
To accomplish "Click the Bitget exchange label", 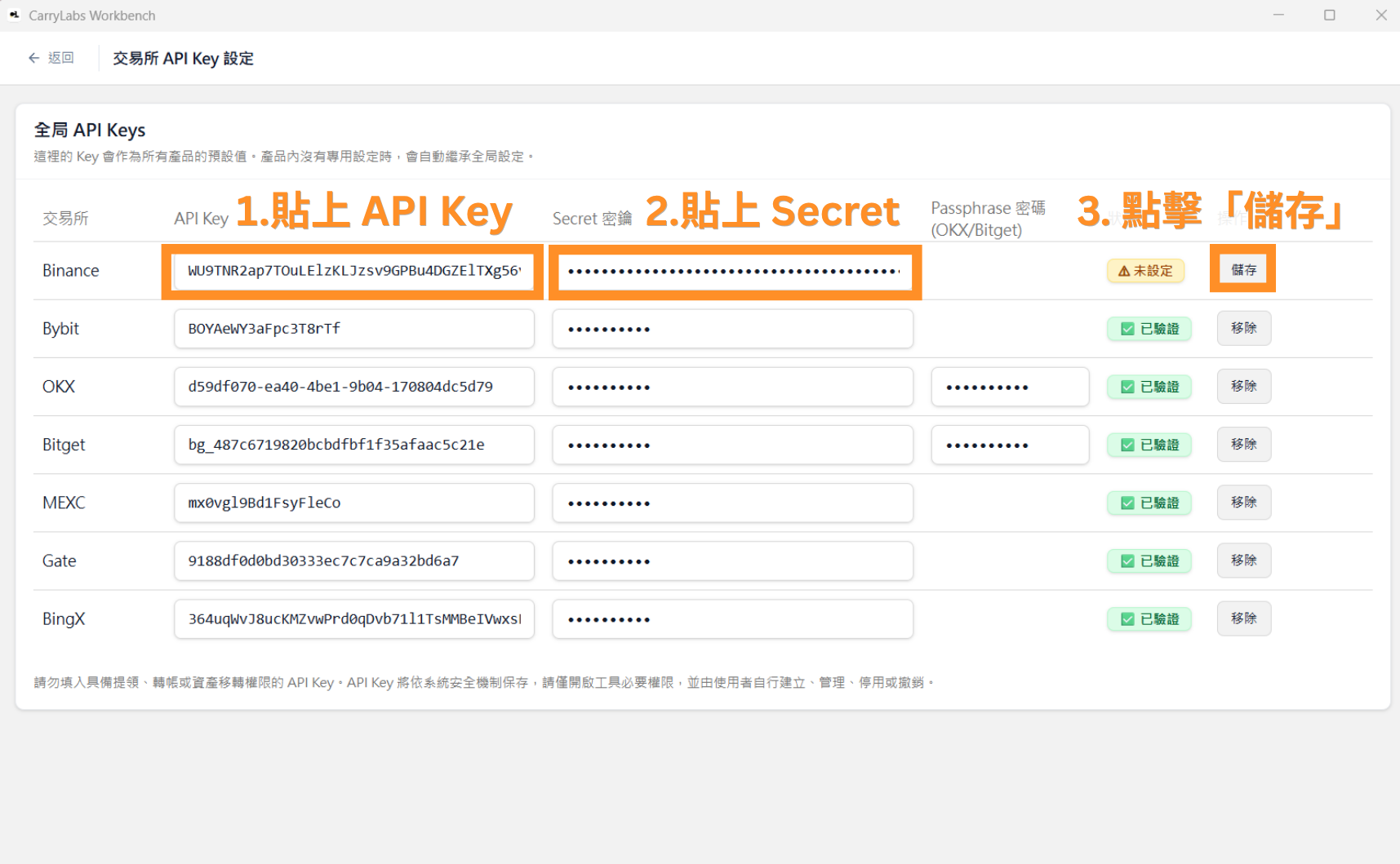I will pyautogui.click(x=64, y=445).
